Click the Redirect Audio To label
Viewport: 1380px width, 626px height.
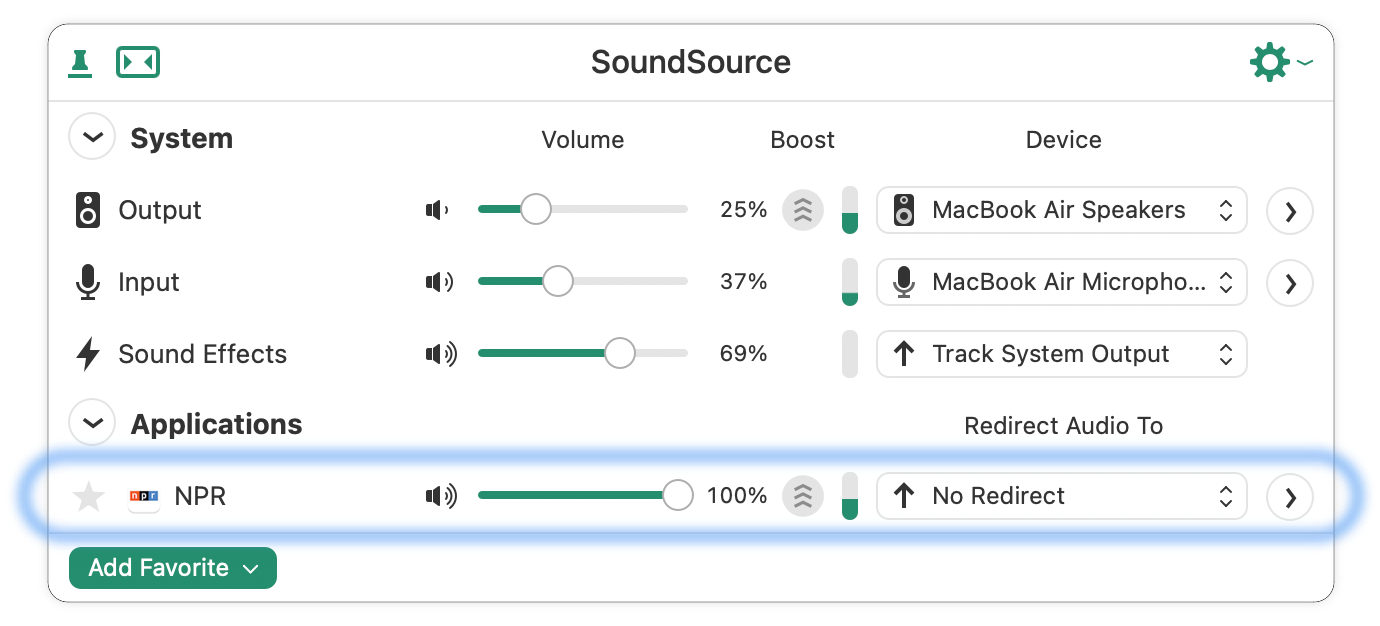(x=1063, y=426)
